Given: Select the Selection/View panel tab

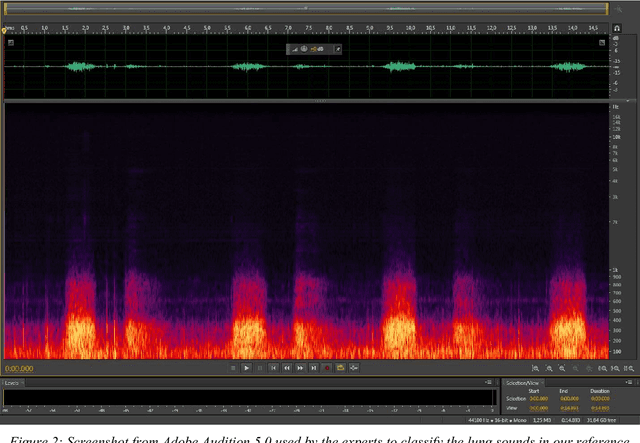Looking at the screenshot, I should [x=520, y=383].
